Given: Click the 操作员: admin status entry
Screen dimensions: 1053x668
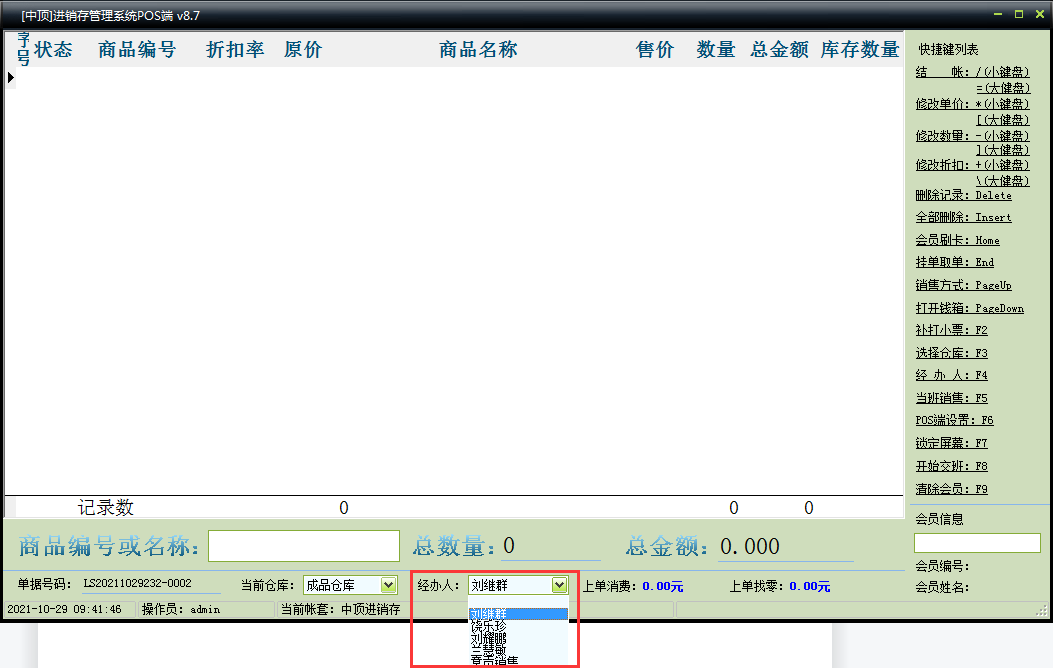Looking at the screenshot, I should (x=181, y=609).
